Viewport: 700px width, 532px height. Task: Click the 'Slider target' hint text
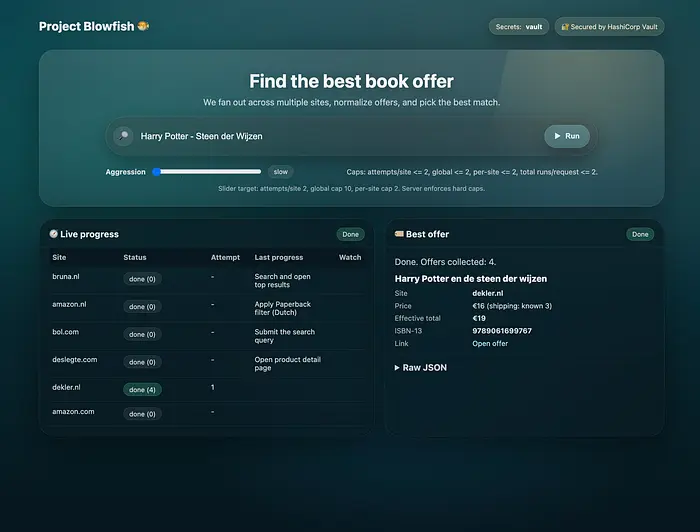point(351,188)
